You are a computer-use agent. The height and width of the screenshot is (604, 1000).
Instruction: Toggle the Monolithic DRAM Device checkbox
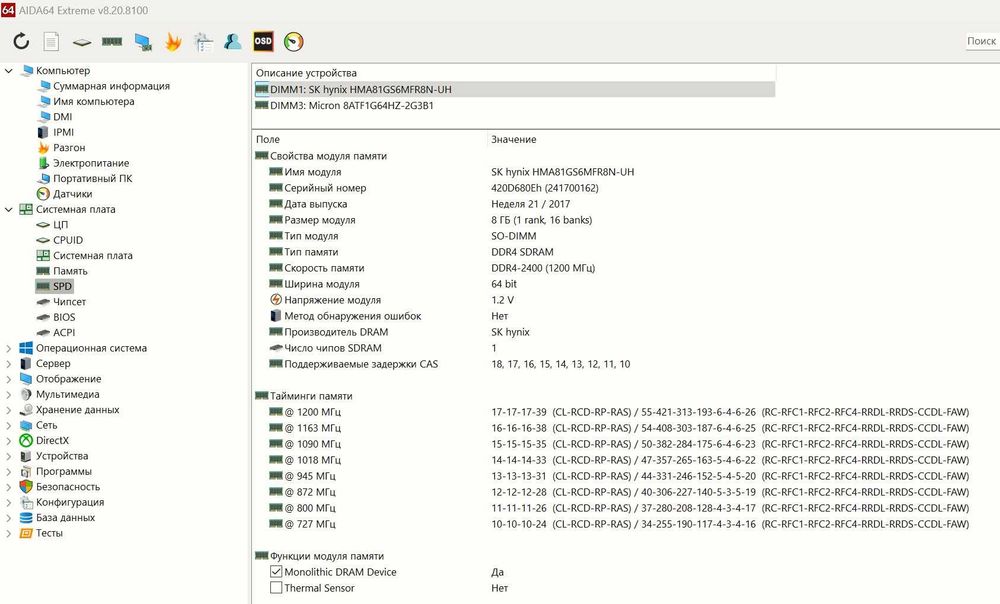[x=276, y=572]
